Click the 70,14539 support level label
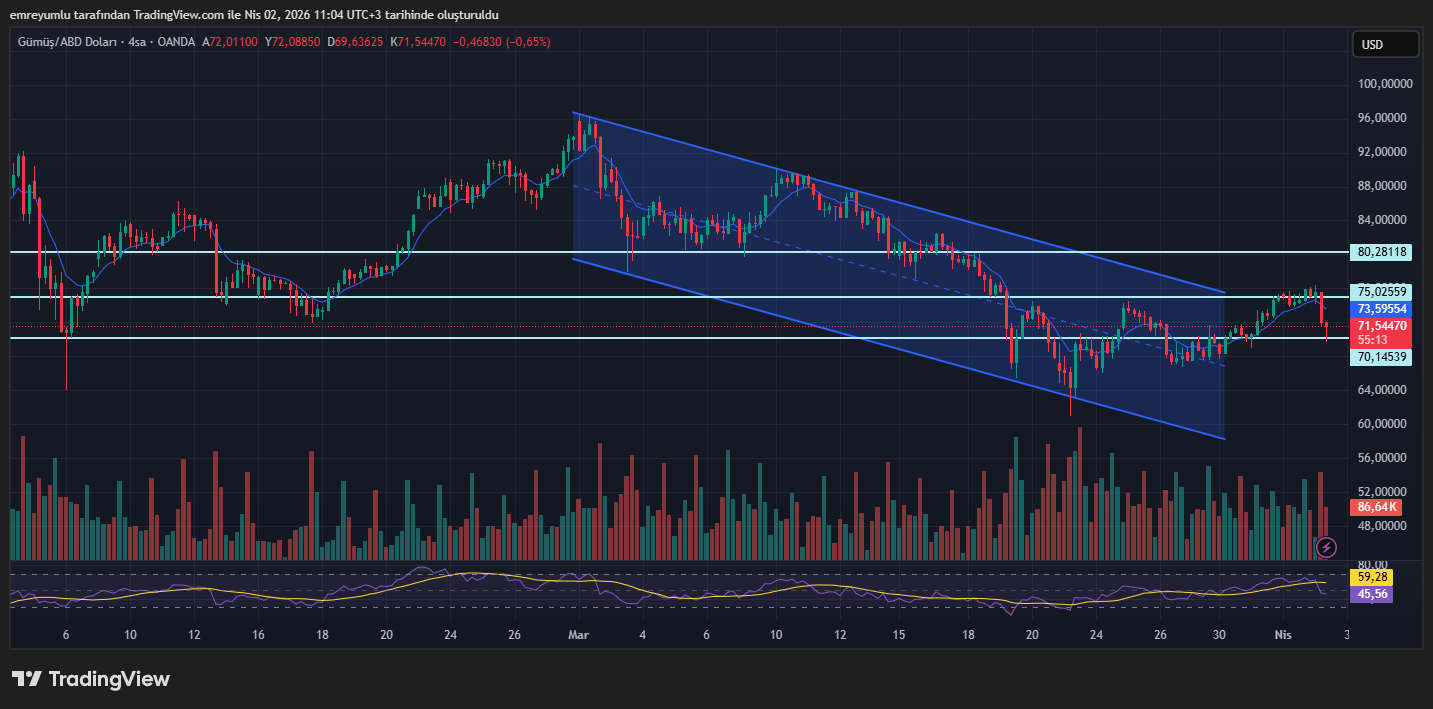Image resolution: width=1433 pixels, height=709 pixels. tap(1384, 357)
